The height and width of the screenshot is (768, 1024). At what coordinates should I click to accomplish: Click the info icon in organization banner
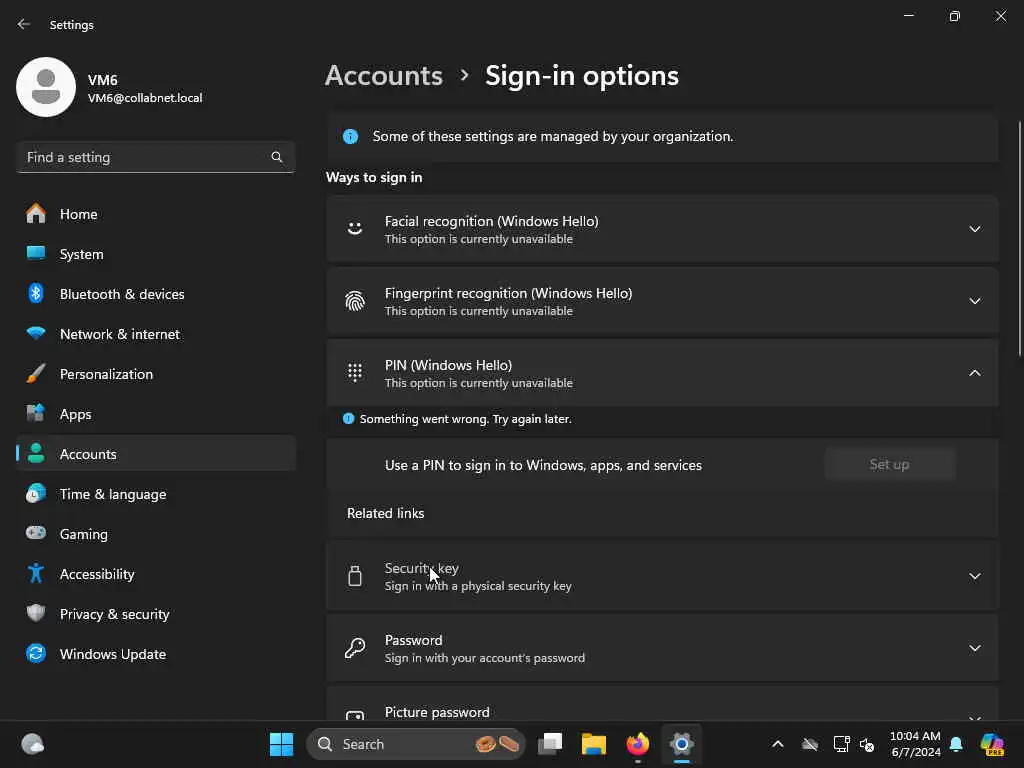pos(351,136)
